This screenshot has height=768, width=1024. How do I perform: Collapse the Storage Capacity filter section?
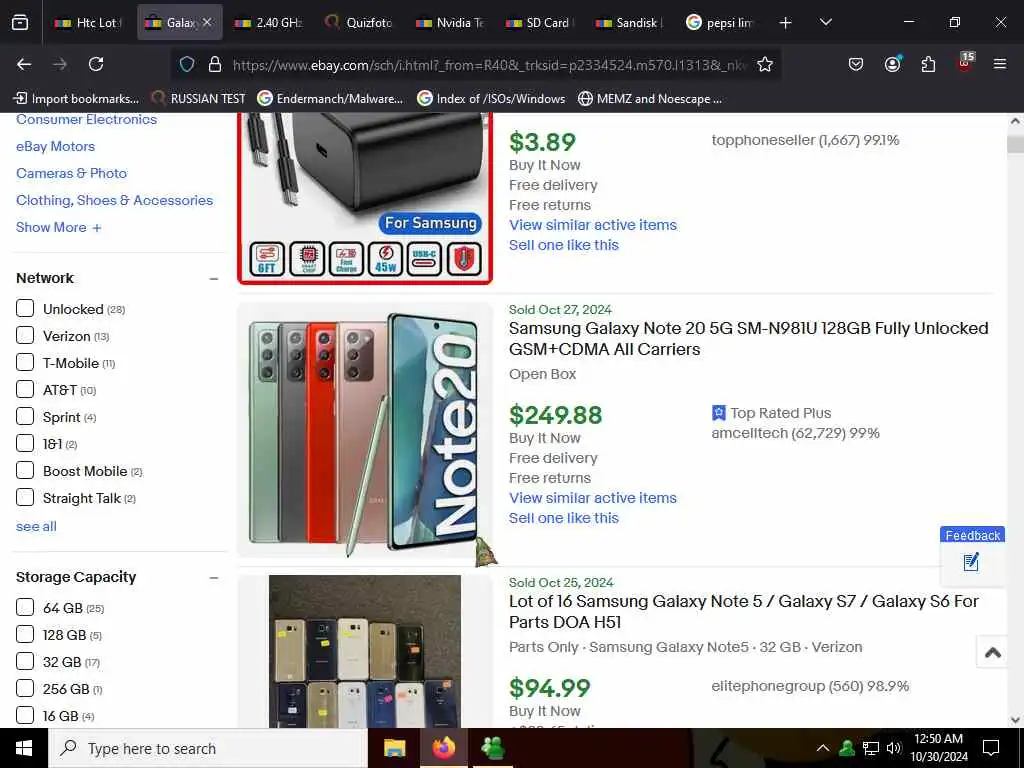click(x=214, y=578)
